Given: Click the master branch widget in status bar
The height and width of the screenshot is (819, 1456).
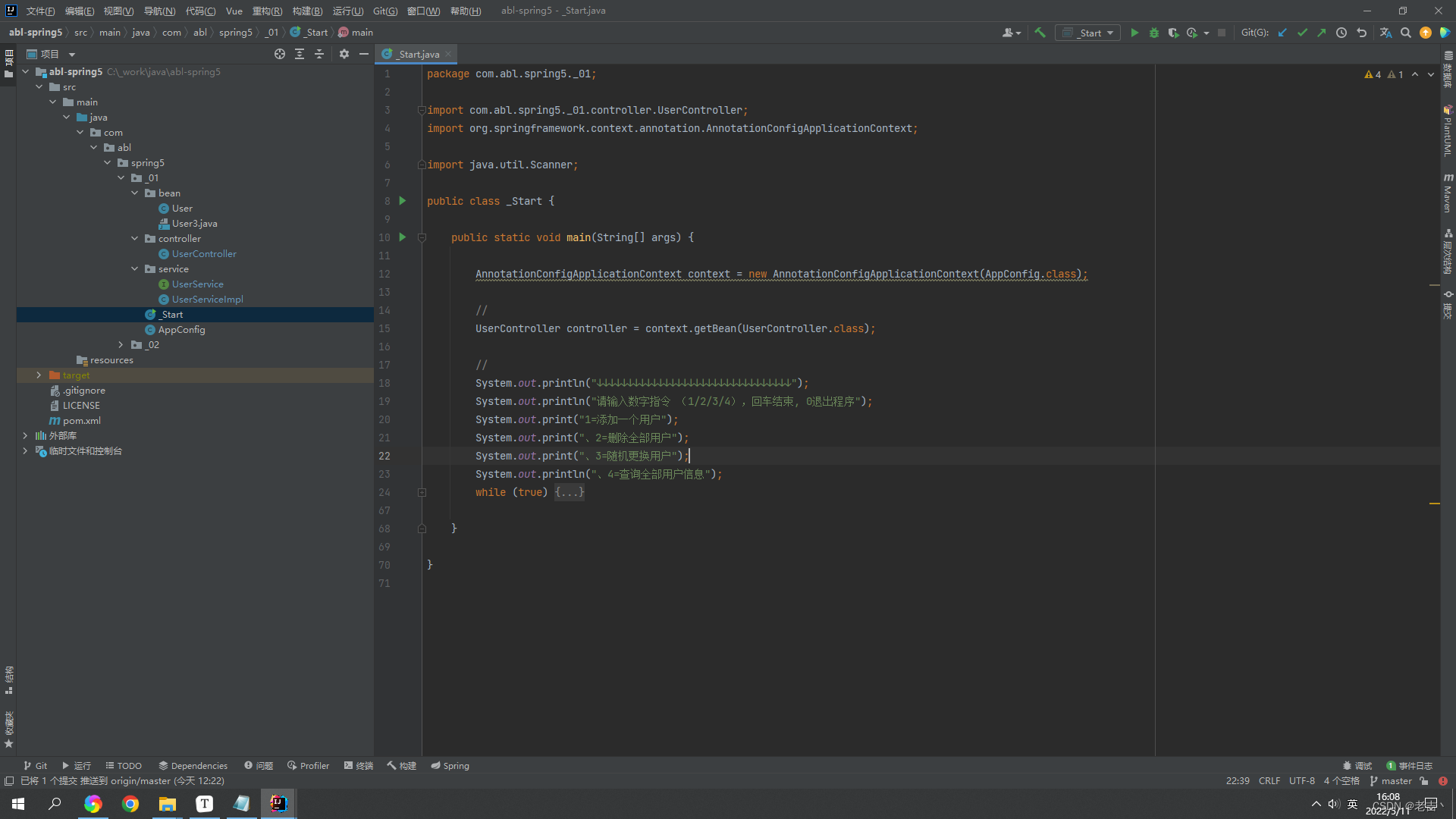Looking at the screenshot, I should pos(1392,781).
